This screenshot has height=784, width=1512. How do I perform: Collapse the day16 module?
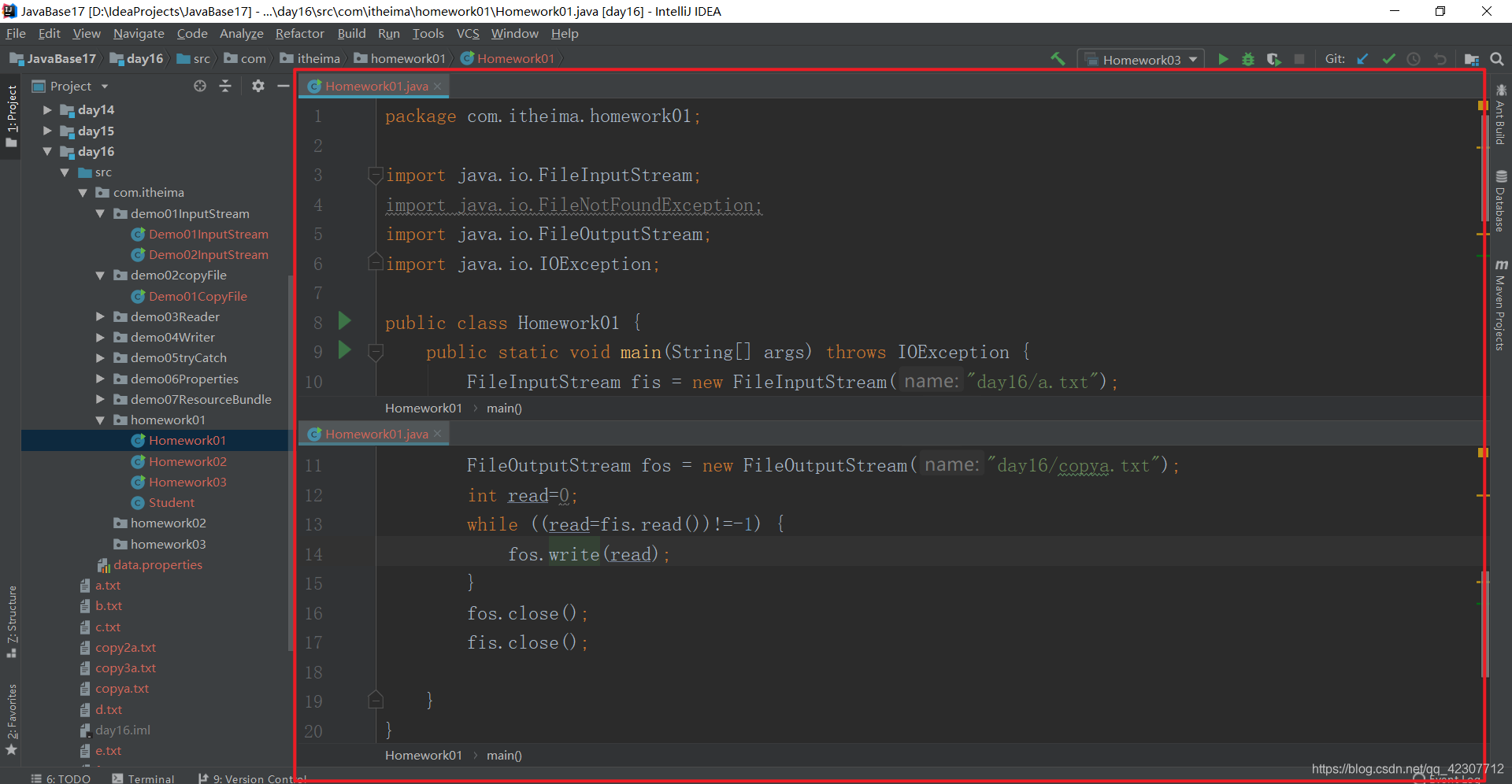coord(47,151)
